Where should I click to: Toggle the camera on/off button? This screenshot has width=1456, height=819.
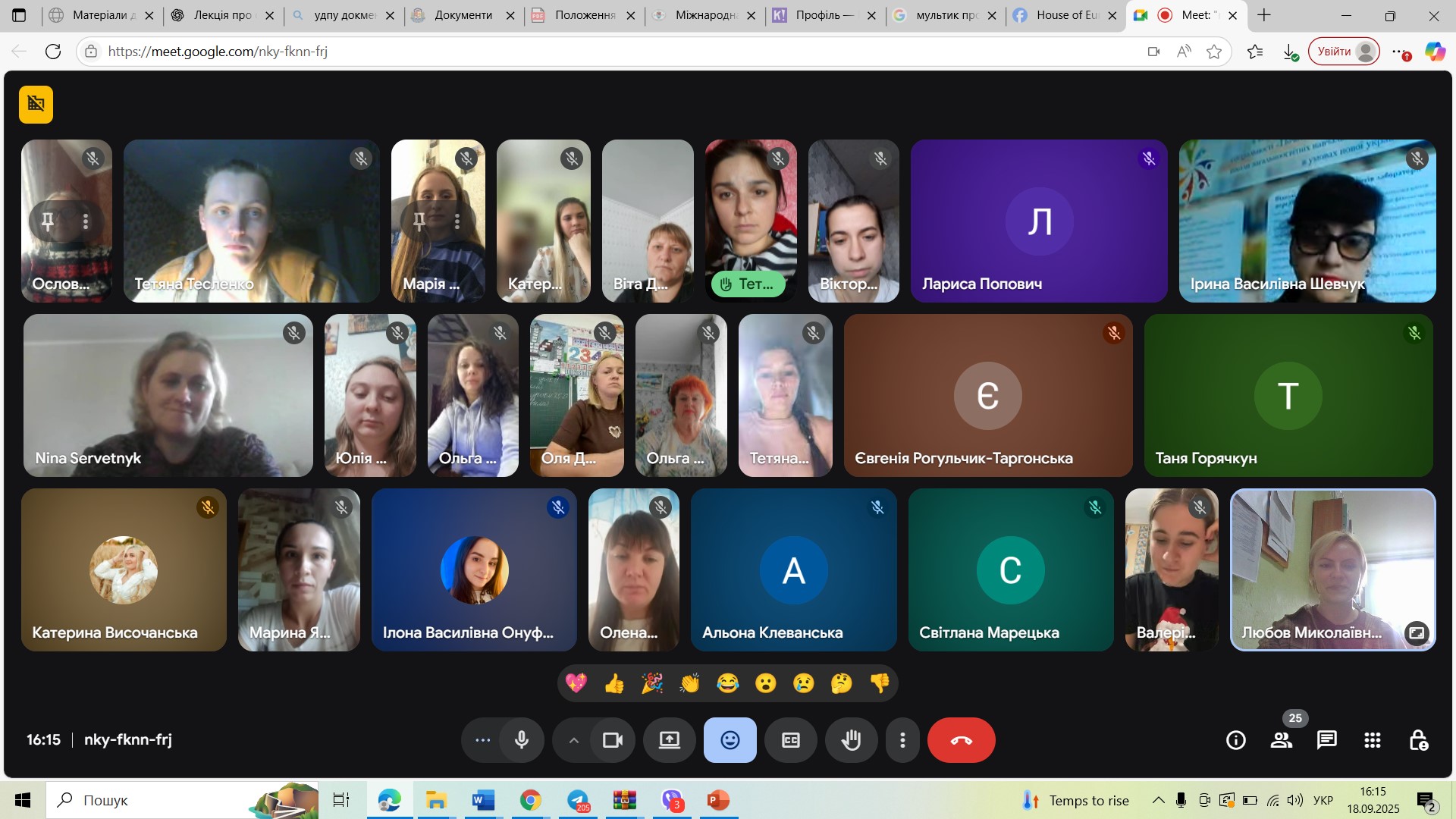tap(612, 740)
